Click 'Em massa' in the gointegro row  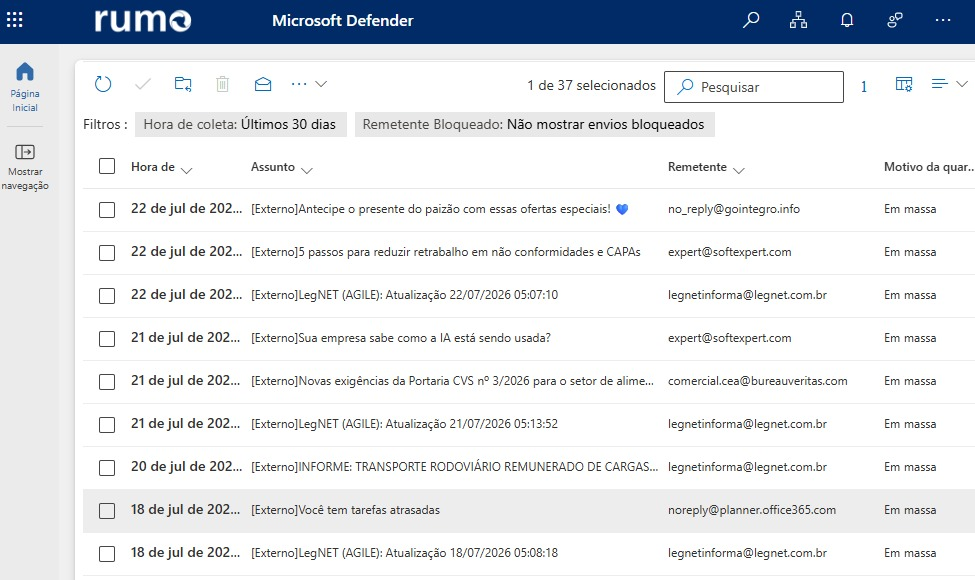910,209
